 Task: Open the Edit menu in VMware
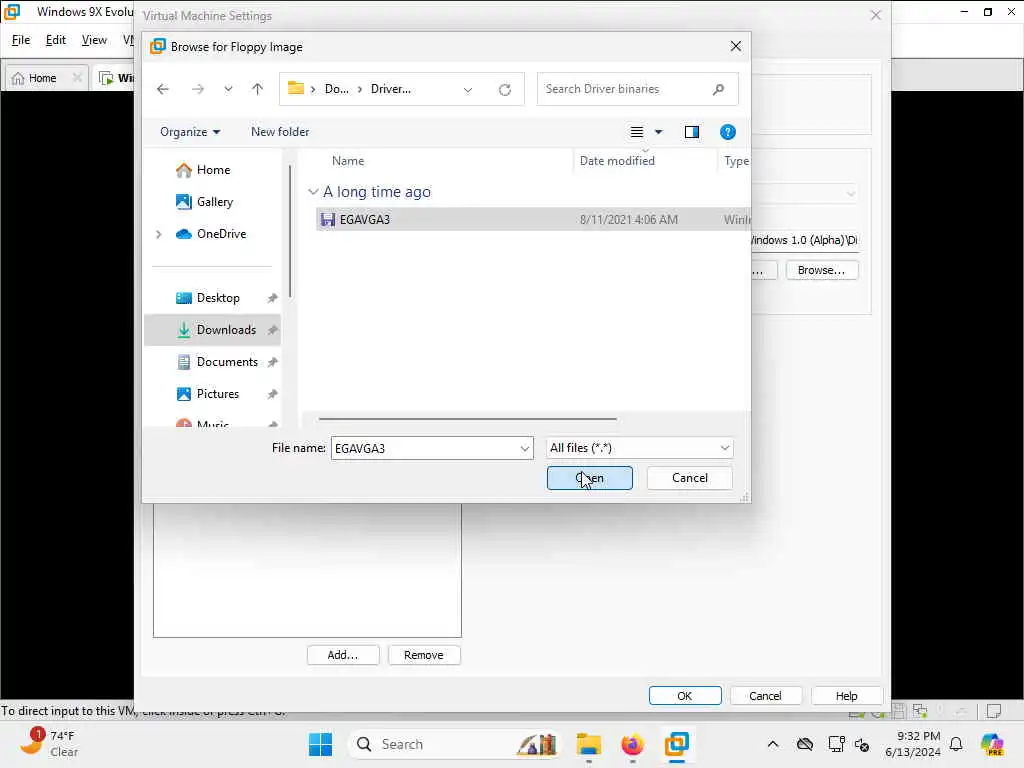(x=56, y=40)
